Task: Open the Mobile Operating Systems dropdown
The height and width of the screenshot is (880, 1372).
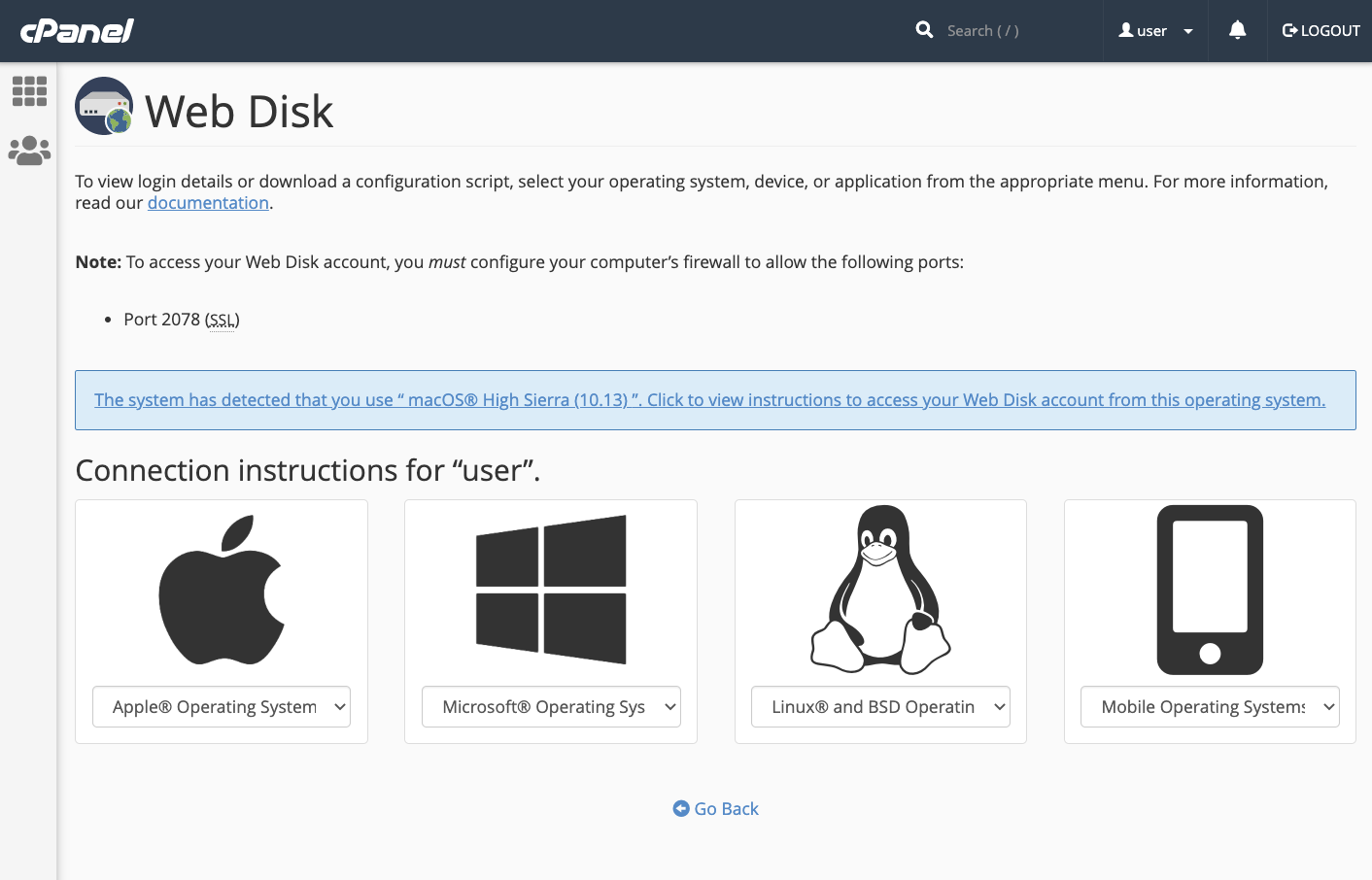Action: point(1210,707)
